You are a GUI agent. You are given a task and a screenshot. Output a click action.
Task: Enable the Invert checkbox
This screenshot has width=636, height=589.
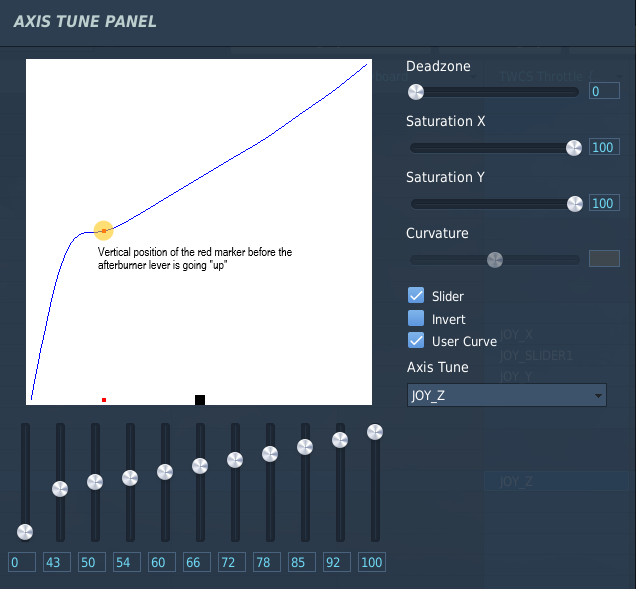click(416, 318)
